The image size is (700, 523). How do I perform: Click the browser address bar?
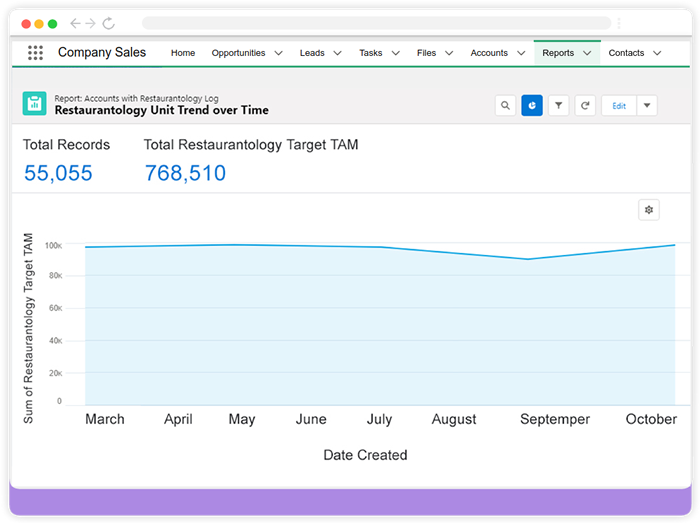click(376, 23)
